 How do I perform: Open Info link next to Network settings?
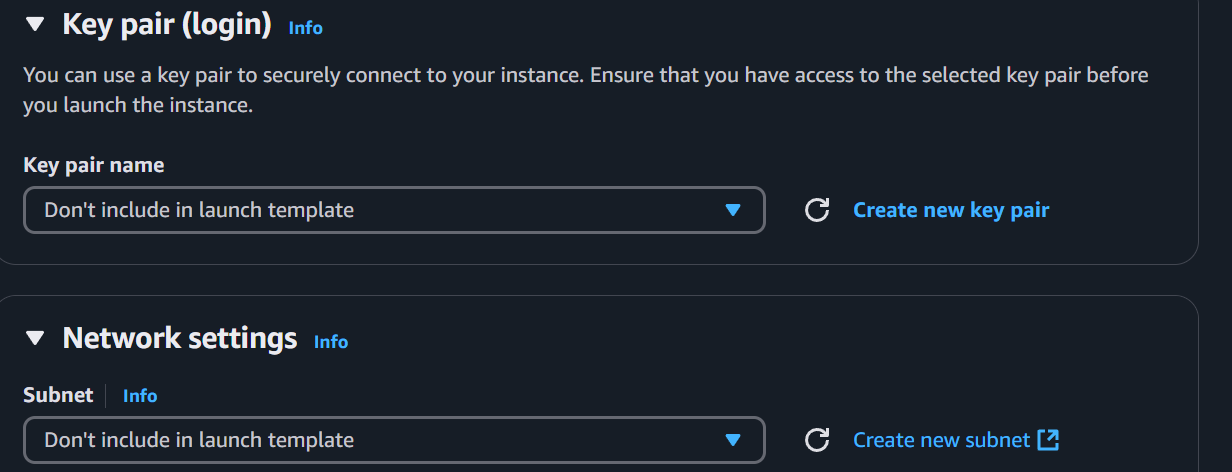331,342
